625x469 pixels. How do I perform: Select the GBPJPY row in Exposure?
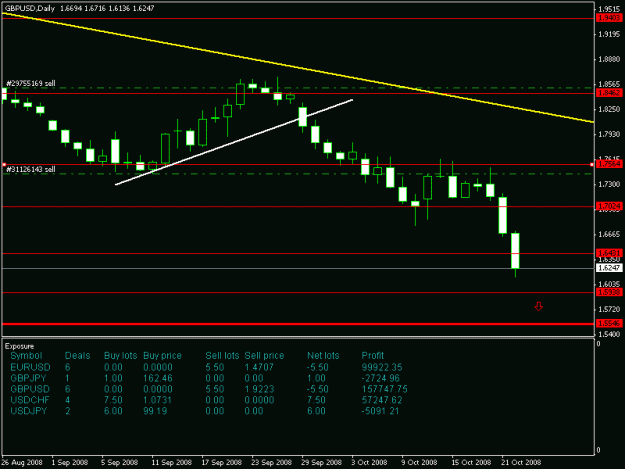(x=205, y=378)
